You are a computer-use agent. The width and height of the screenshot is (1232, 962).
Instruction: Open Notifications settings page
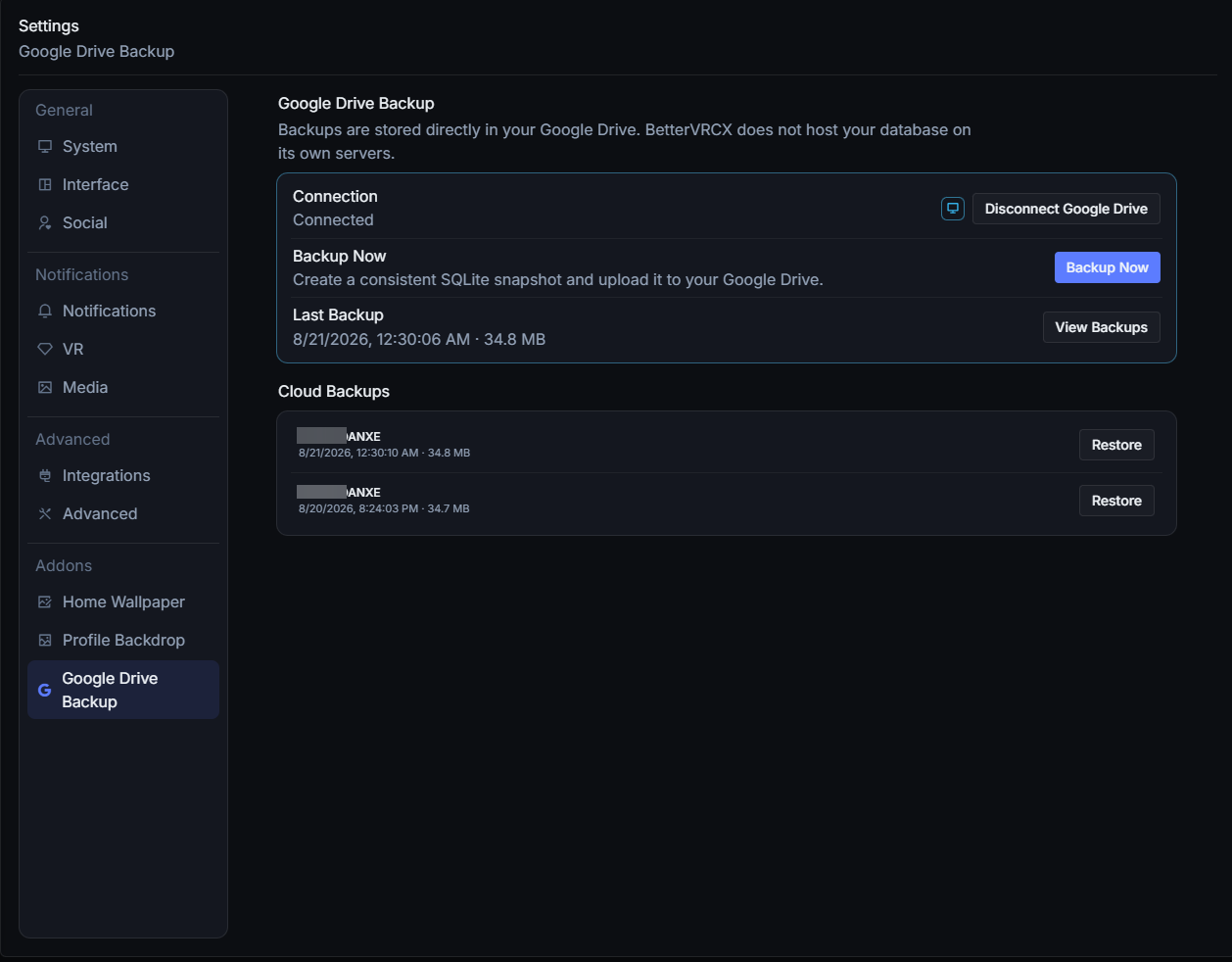pyautogui.click(x=123, y=312)
